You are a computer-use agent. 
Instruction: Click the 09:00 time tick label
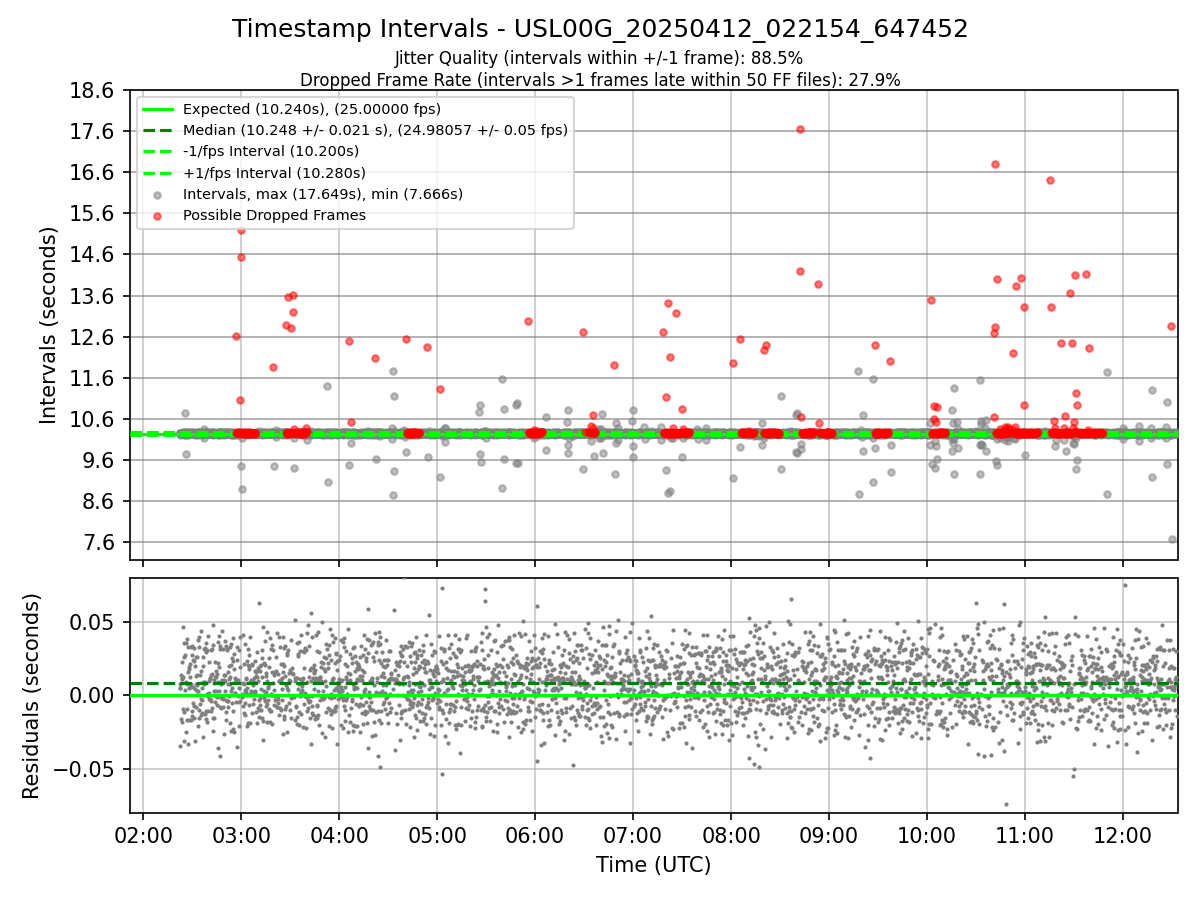(829, 834)
